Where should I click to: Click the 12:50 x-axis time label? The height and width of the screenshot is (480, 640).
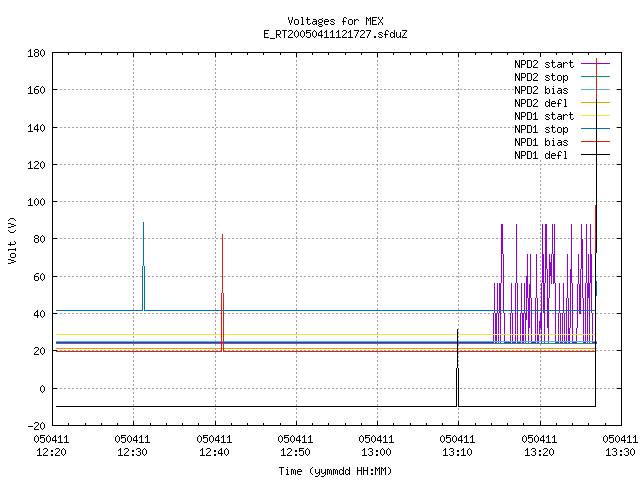pos(295,452)
